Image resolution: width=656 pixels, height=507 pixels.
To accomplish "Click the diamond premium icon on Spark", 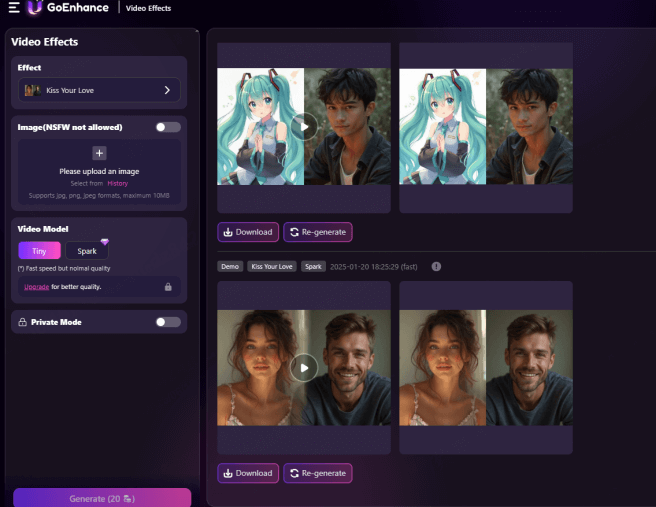I will point(105,241).
